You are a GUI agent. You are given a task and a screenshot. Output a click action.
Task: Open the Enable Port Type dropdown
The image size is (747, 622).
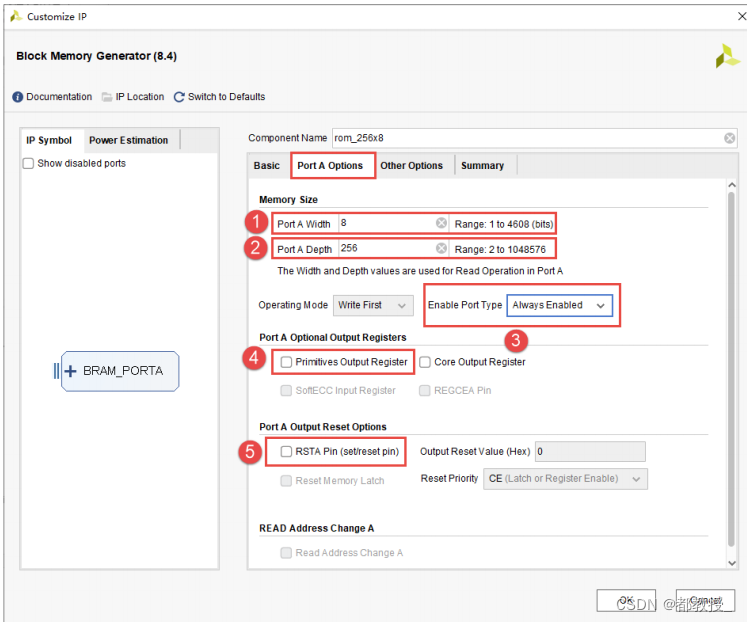coord(560,305)
